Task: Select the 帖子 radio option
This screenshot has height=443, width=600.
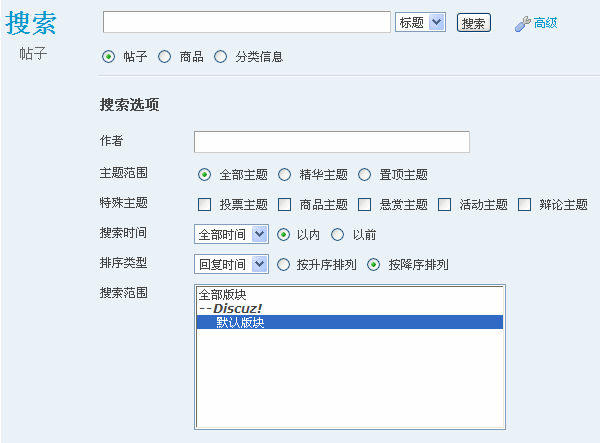Action: coord(109,57)
